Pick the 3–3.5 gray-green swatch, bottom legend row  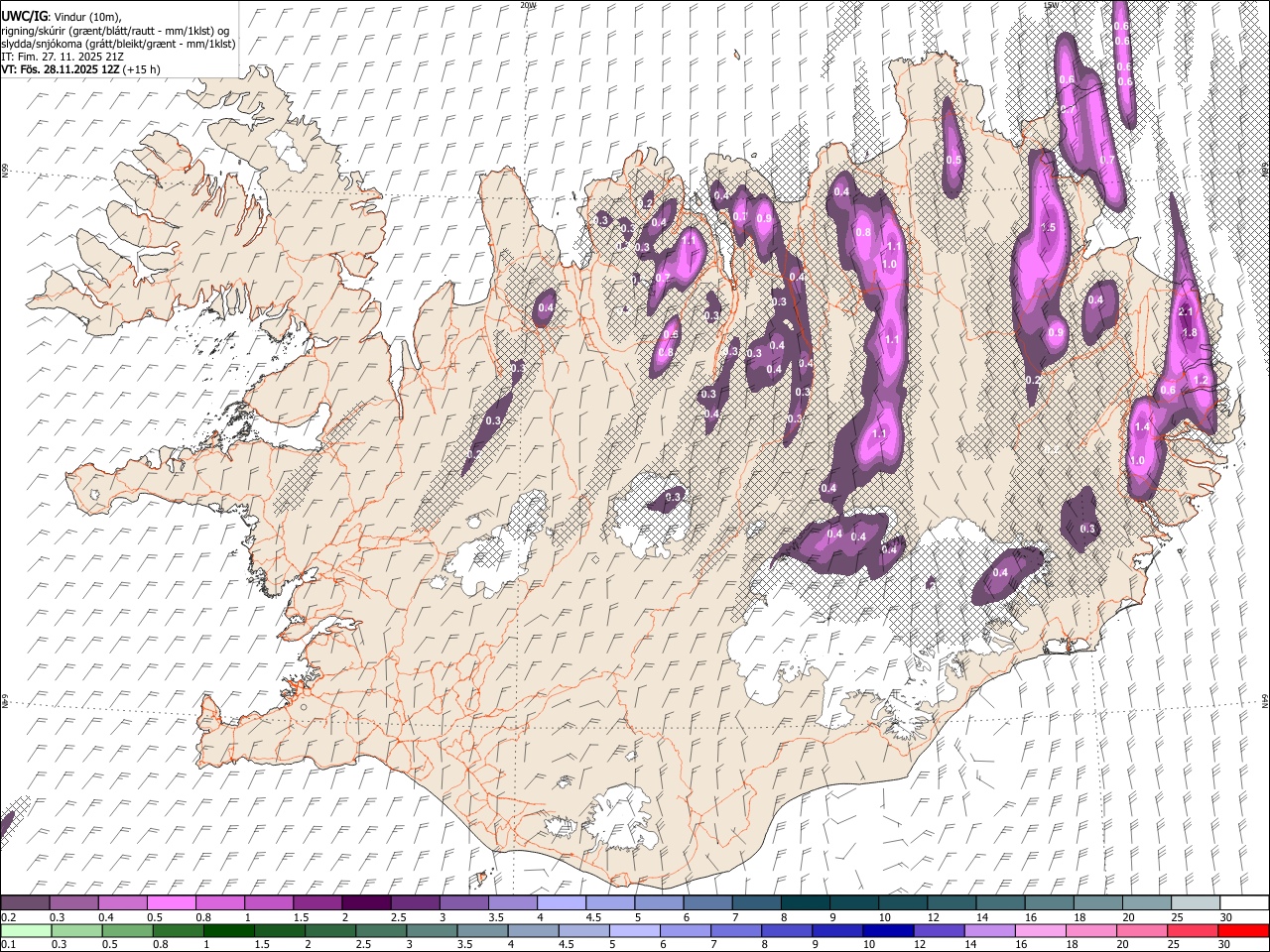[431, 930]
